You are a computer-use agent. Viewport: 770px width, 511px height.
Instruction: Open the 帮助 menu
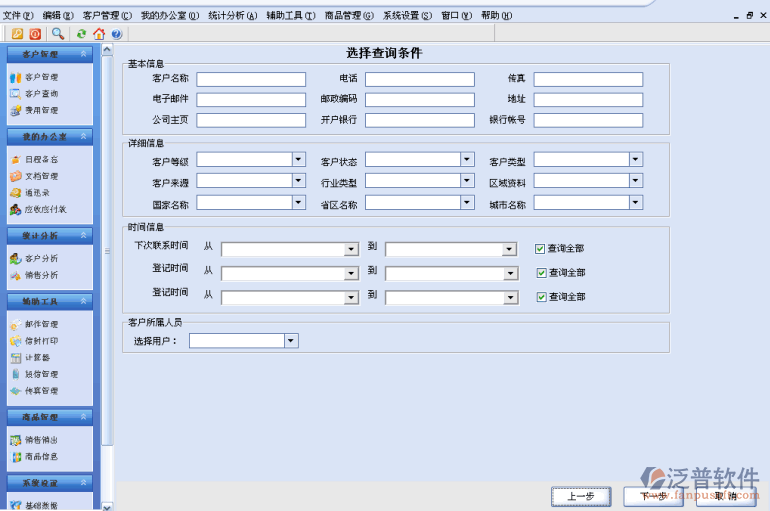[x=496, y=15]
